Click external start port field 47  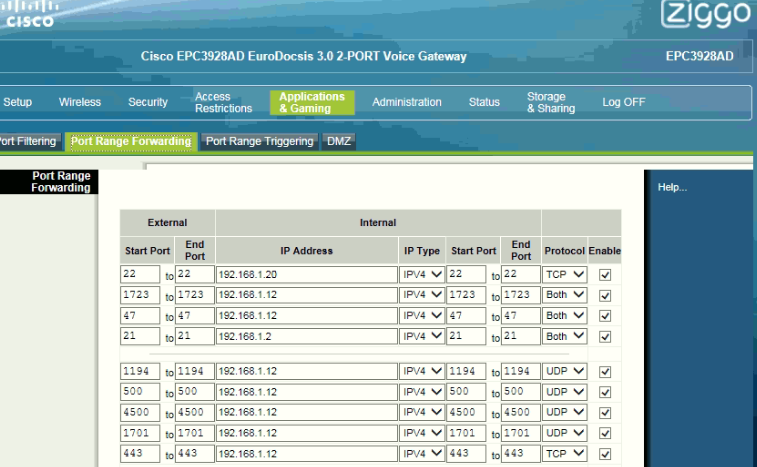click(x=140, y=315)
